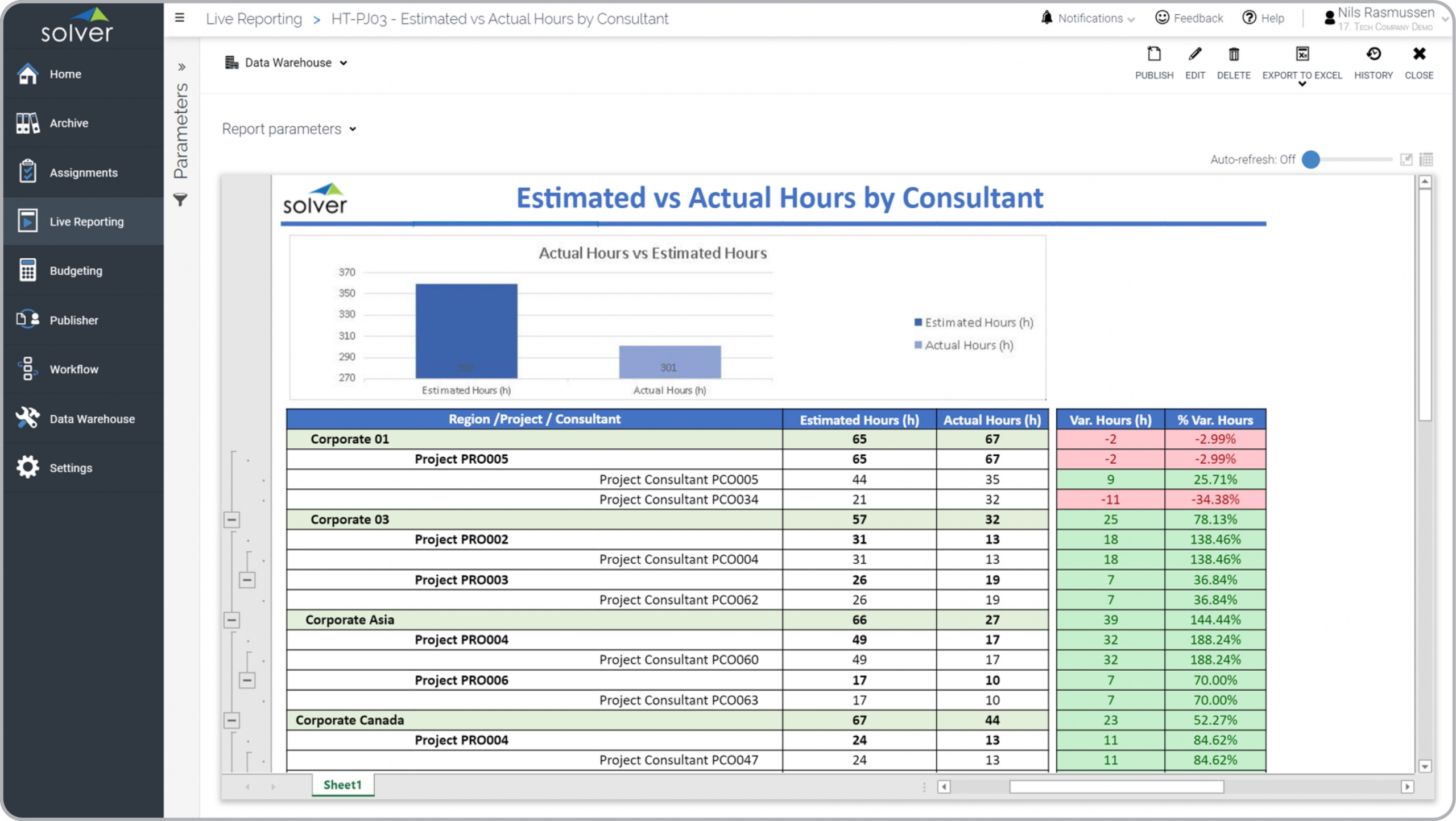Open the History icon

[x=1373, y=55]
